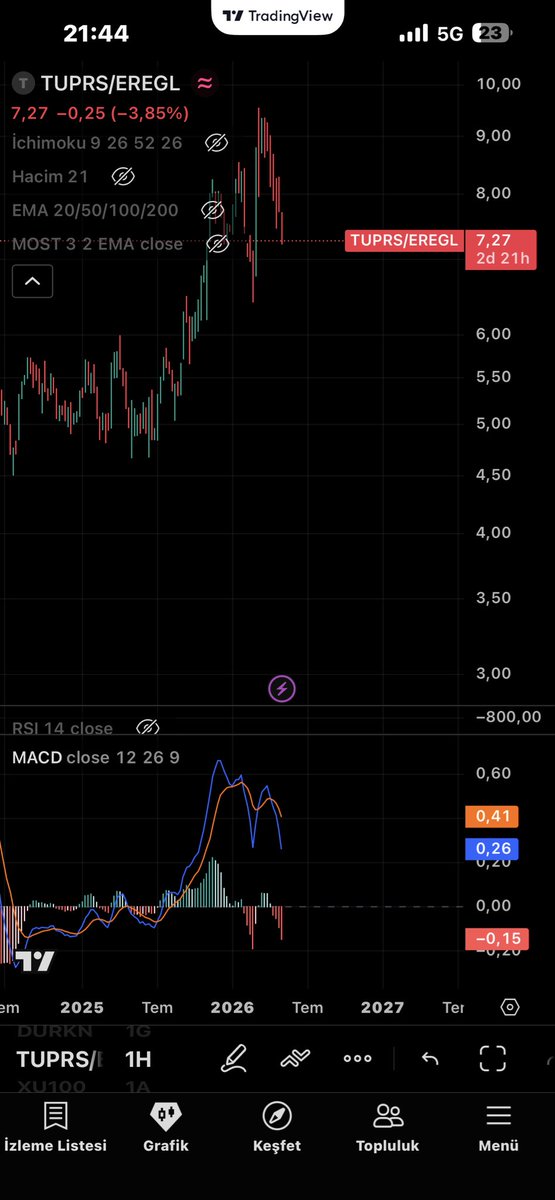
Task: Open the Keşfet tab
Action: (x=277, y=1128)
